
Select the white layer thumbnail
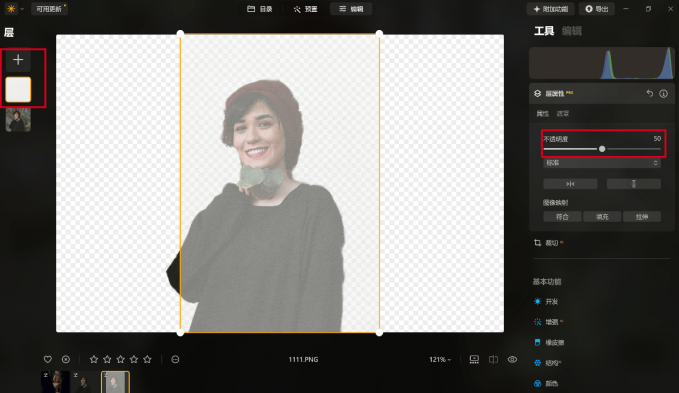click(18, 90)
